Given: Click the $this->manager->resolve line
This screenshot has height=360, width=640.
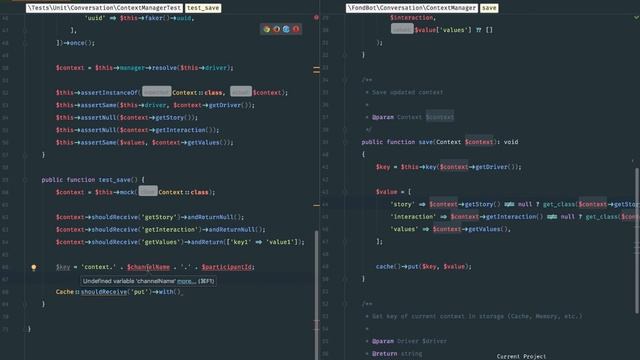Looking at the screenshot, I should click(x=144, y=68).
